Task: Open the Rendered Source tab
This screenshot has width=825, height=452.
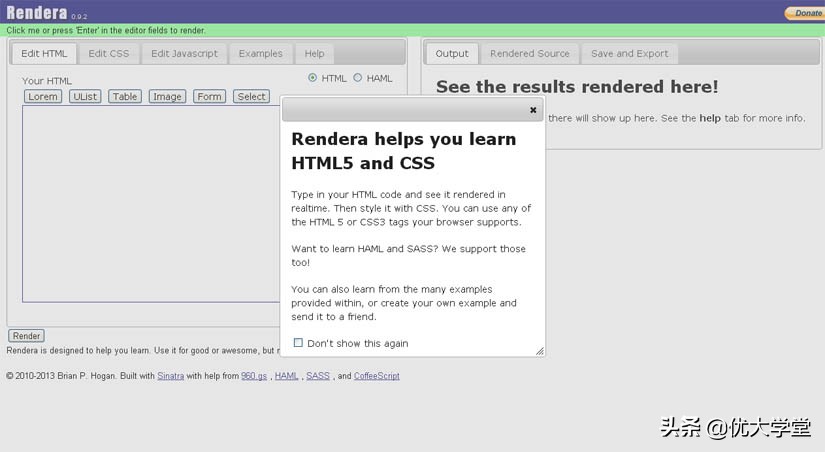Action: point(530,54)
